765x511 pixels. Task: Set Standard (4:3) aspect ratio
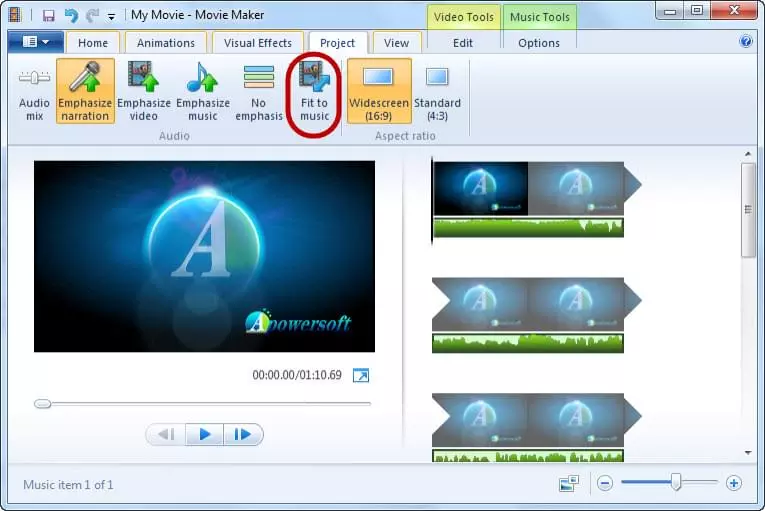click(x=437, y=91)
